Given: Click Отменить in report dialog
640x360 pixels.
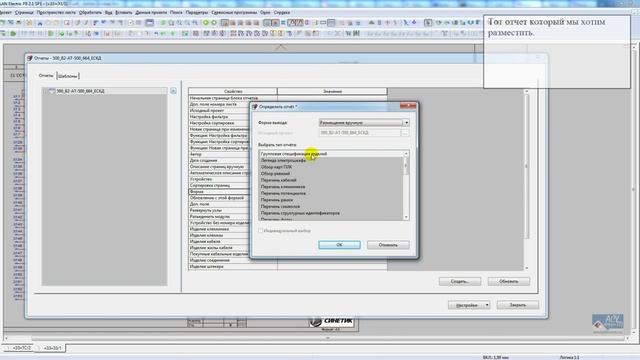Looking at the screenshot, I should point(388,245).
